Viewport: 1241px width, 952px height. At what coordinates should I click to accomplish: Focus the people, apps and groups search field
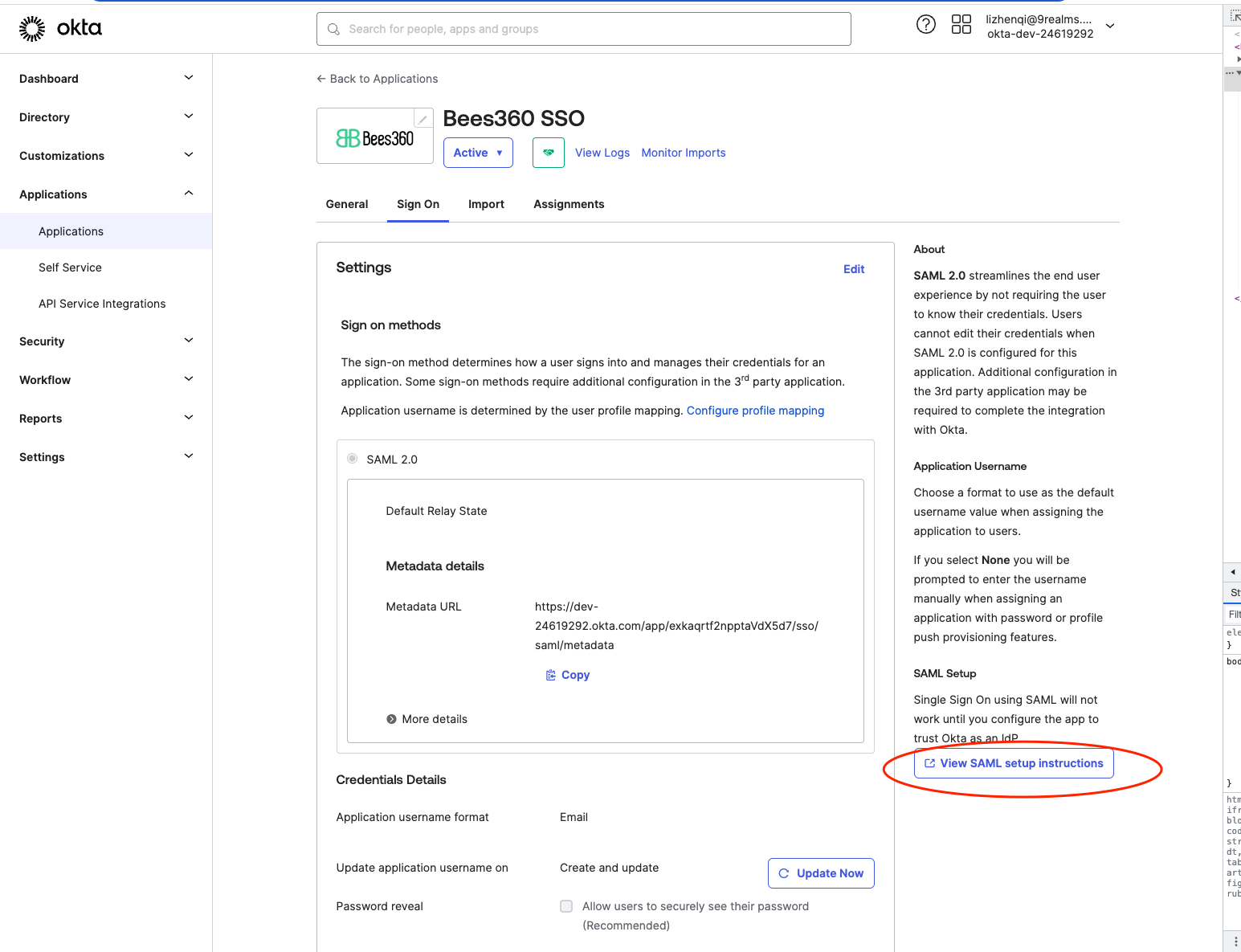584,29
